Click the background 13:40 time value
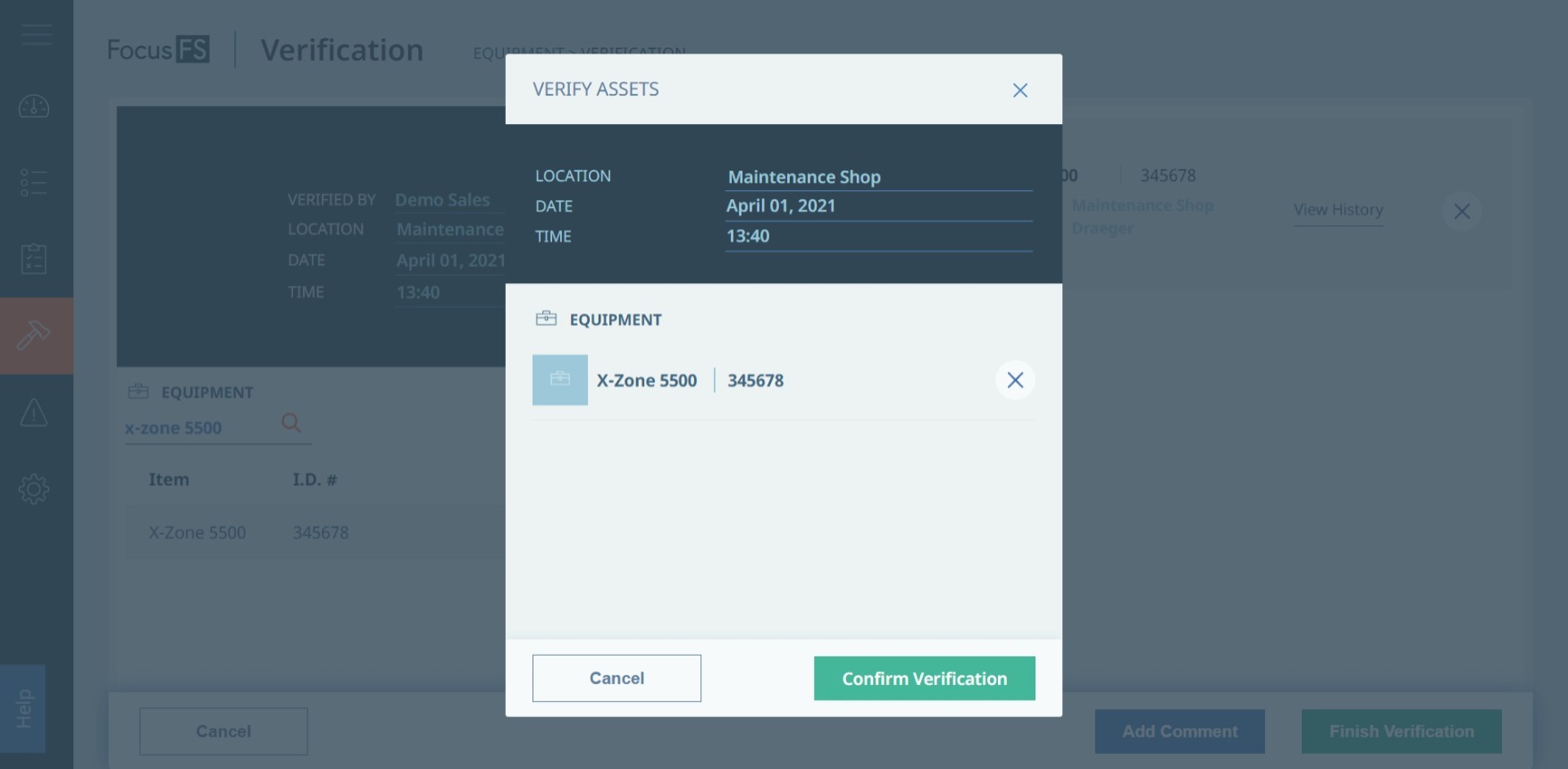The height and width of the screenshot is (769, 1568). tap(418, 293)
